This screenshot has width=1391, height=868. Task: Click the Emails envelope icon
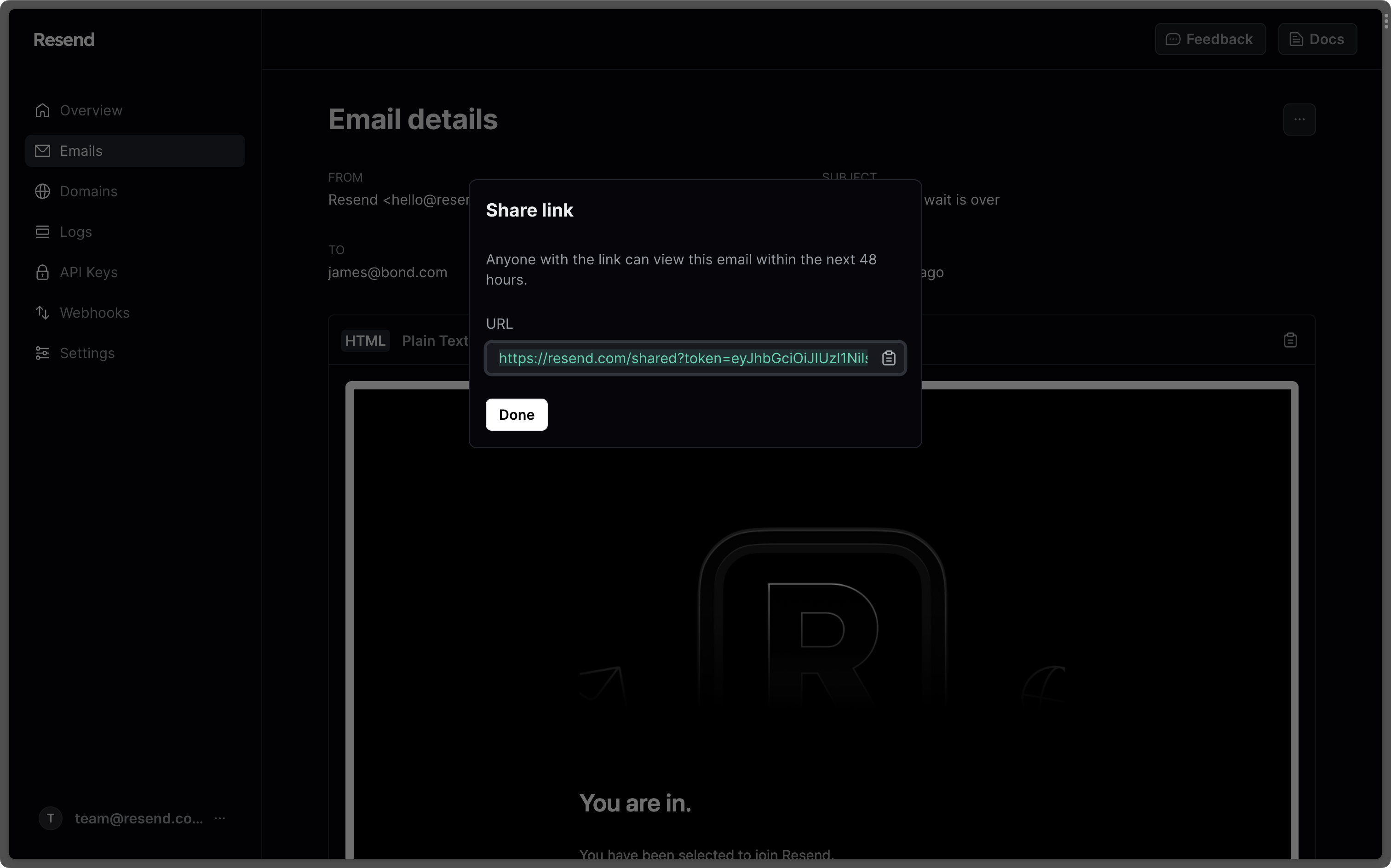42,151
